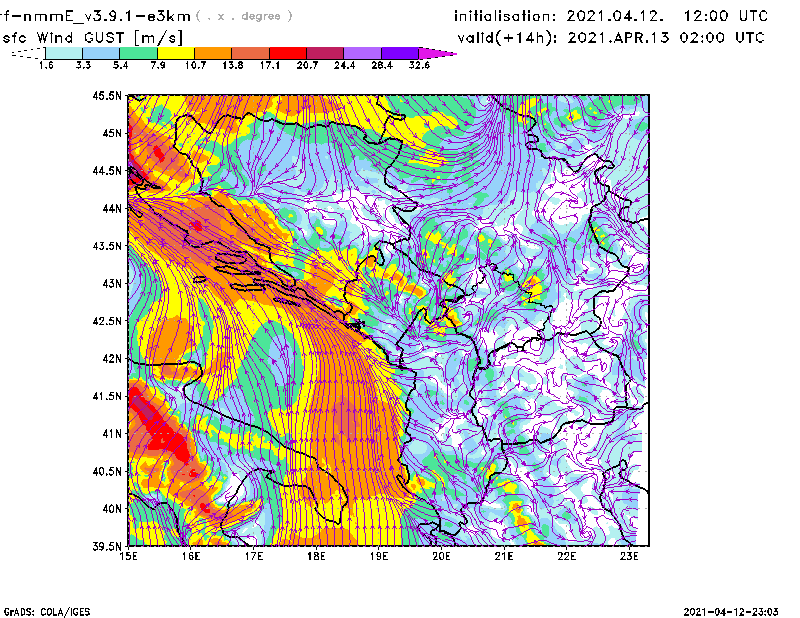Click the legend value '1.6'
The width and height of the screenshot is (800, 618).
coord(46,65)
